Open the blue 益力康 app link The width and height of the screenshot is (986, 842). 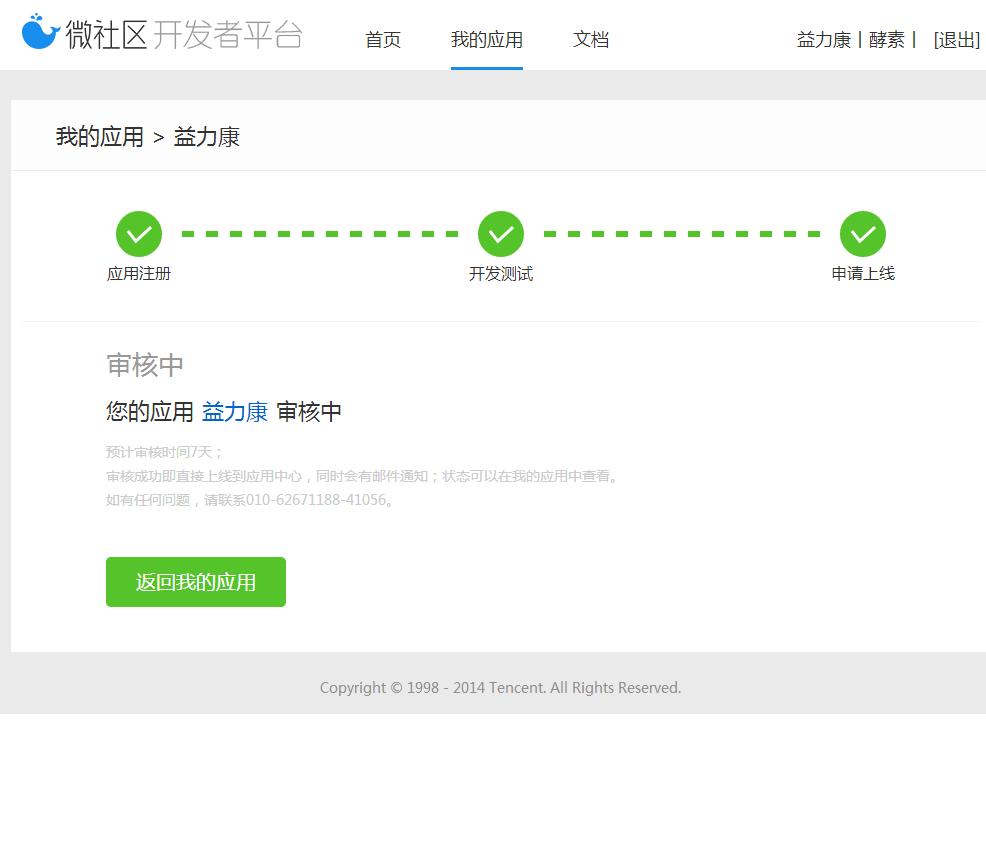coord(235,412)
